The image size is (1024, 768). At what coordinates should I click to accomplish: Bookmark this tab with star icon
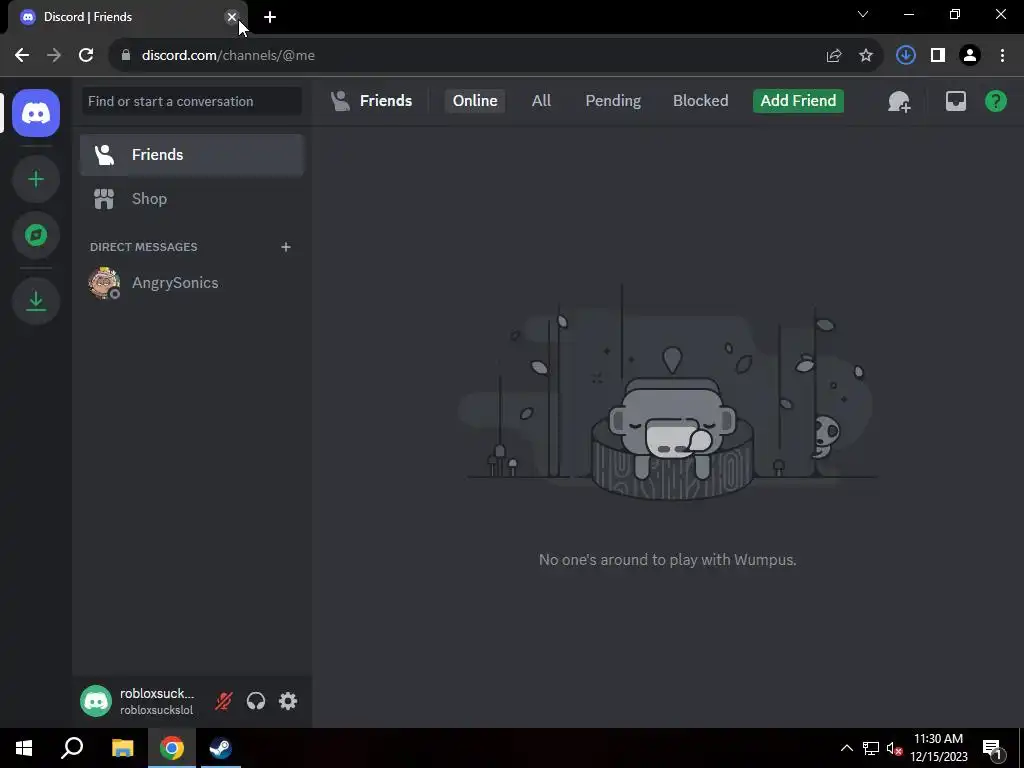(866, 56)
